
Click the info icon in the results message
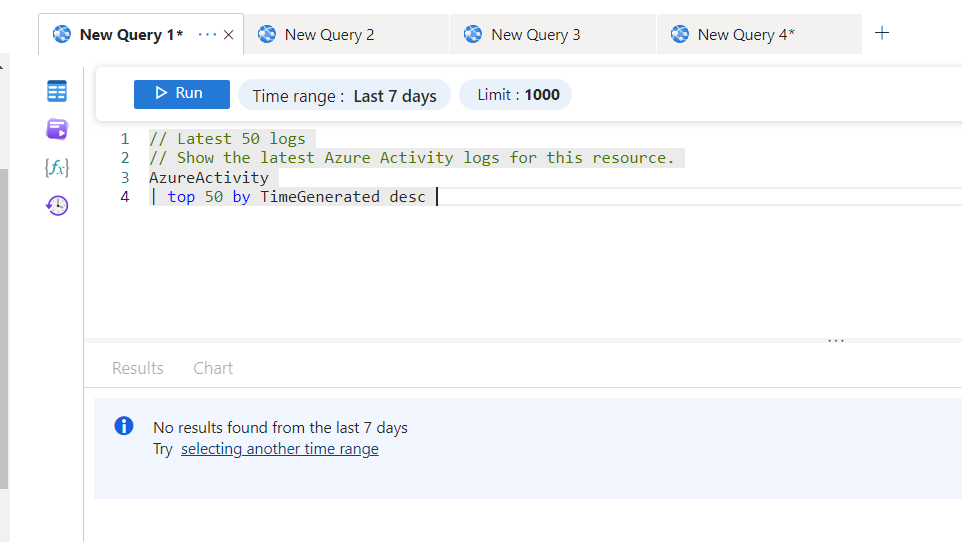click(124, 425)
